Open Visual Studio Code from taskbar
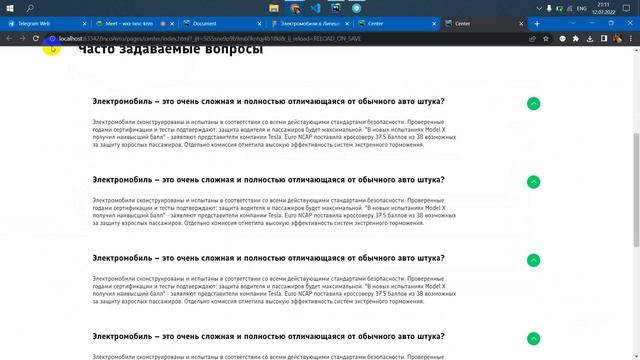Viewport: 640px width, 360px height. pyautogui.click(x=316, y=8)
